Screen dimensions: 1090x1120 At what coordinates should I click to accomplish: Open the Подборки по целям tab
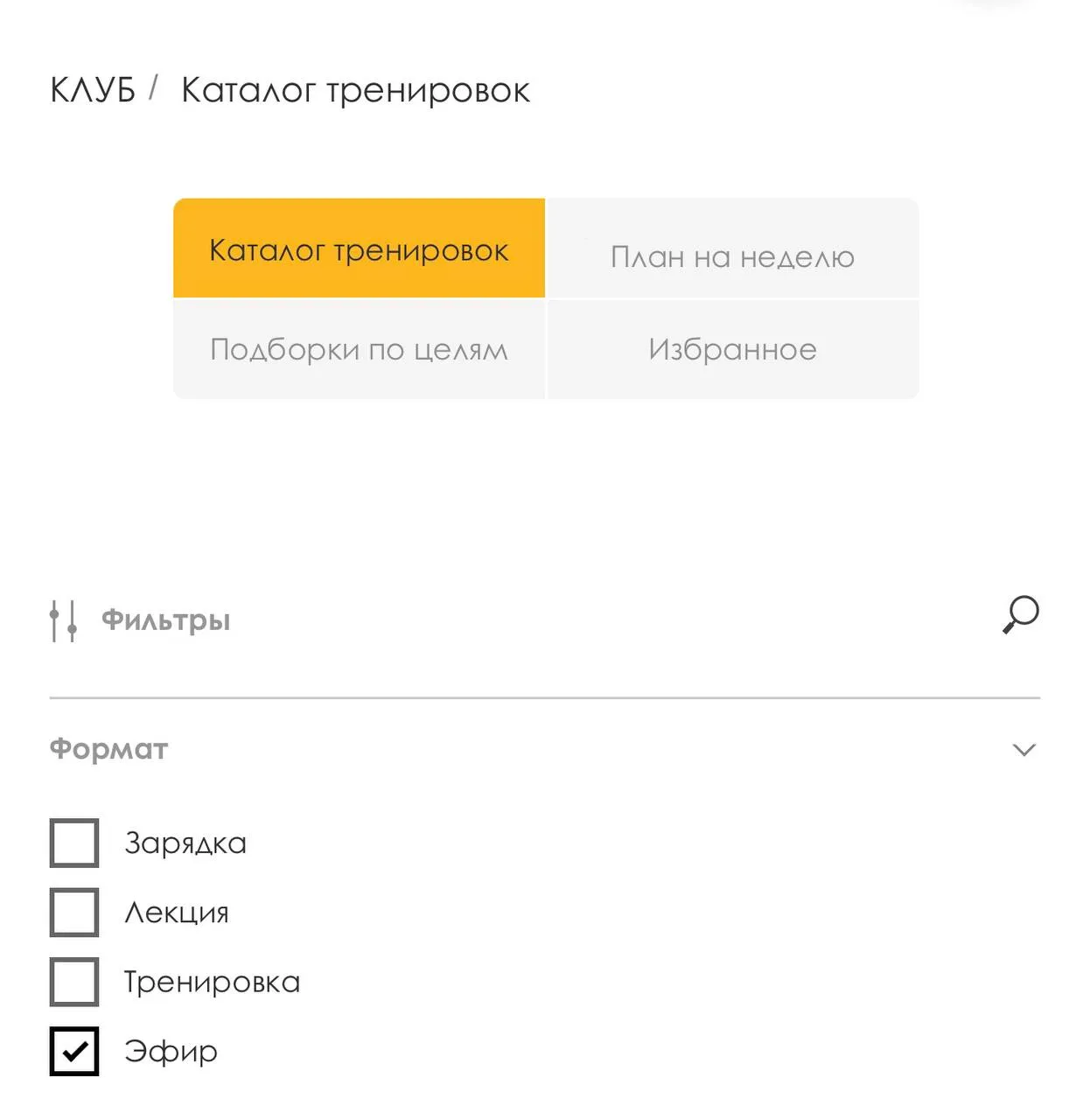pyautogui.click(x=359, y=349)
